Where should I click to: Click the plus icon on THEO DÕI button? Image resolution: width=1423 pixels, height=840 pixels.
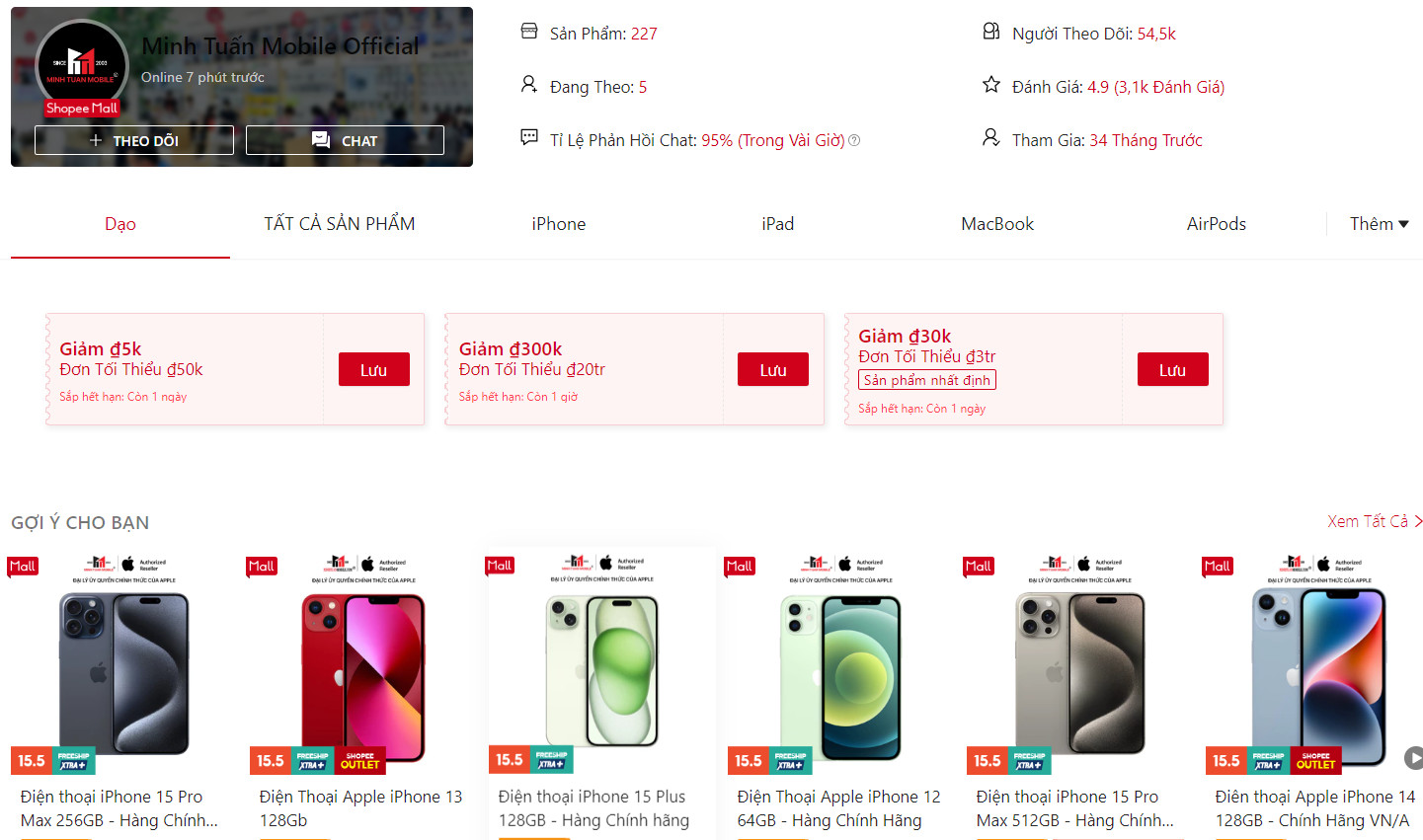[x=96, y=140]
